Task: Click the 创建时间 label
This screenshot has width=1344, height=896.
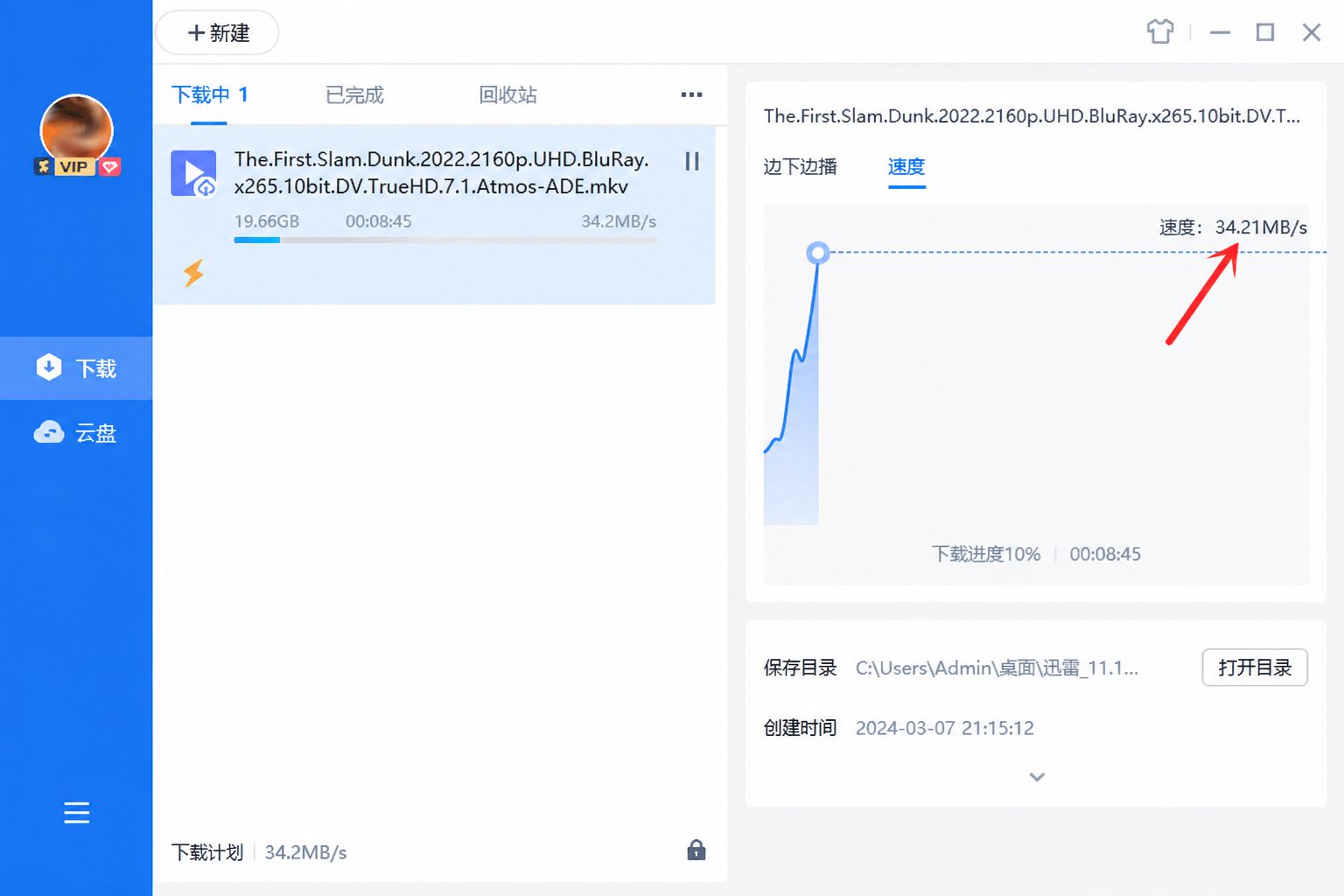Action: [800, 728]
